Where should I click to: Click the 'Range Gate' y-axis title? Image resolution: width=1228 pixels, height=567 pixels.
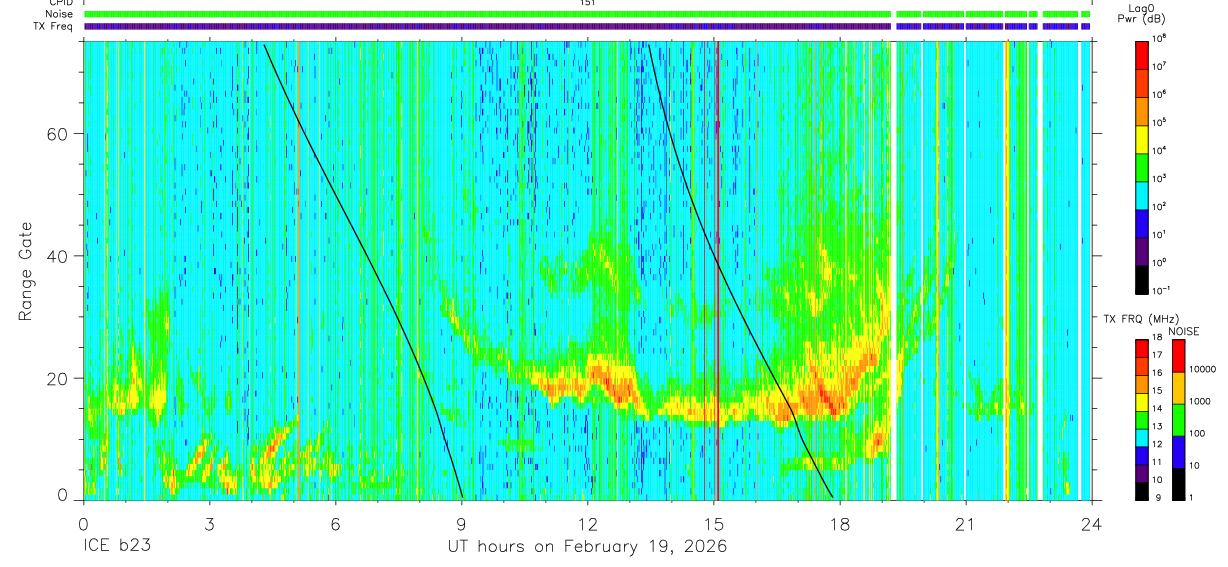point(26,271)
